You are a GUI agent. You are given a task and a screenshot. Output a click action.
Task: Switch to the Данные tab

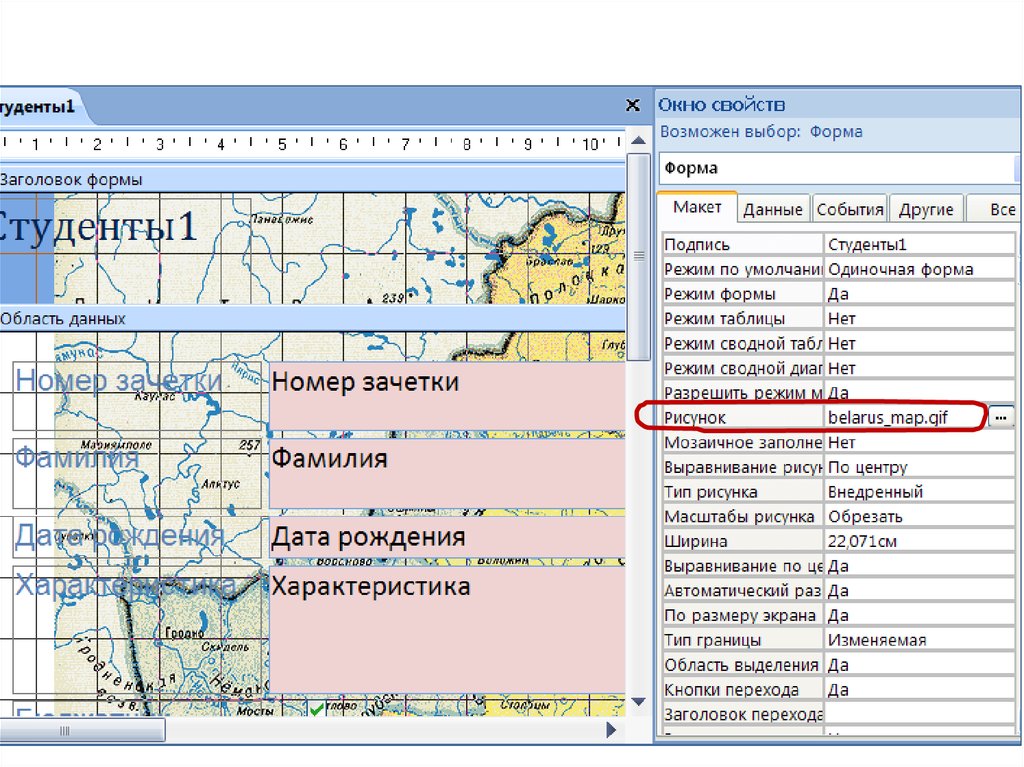[773, 210]
